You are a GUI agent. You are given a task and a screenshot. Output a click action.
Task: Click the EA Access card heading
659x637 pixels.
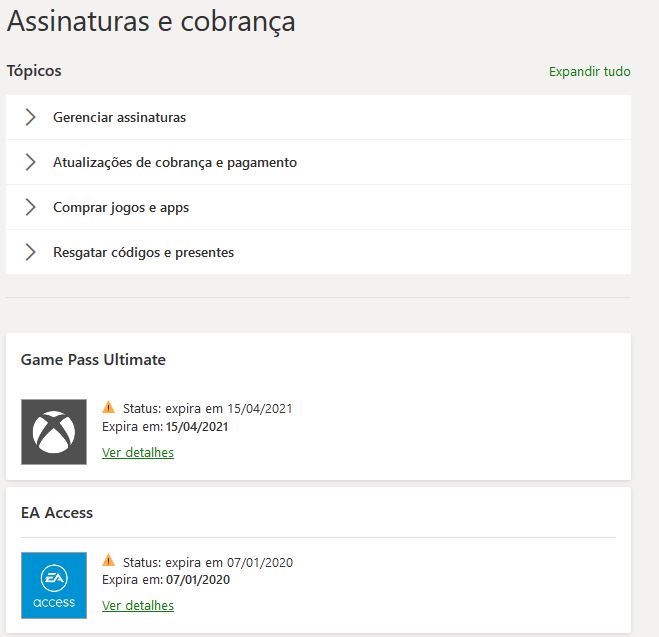[x=57, y=513]
